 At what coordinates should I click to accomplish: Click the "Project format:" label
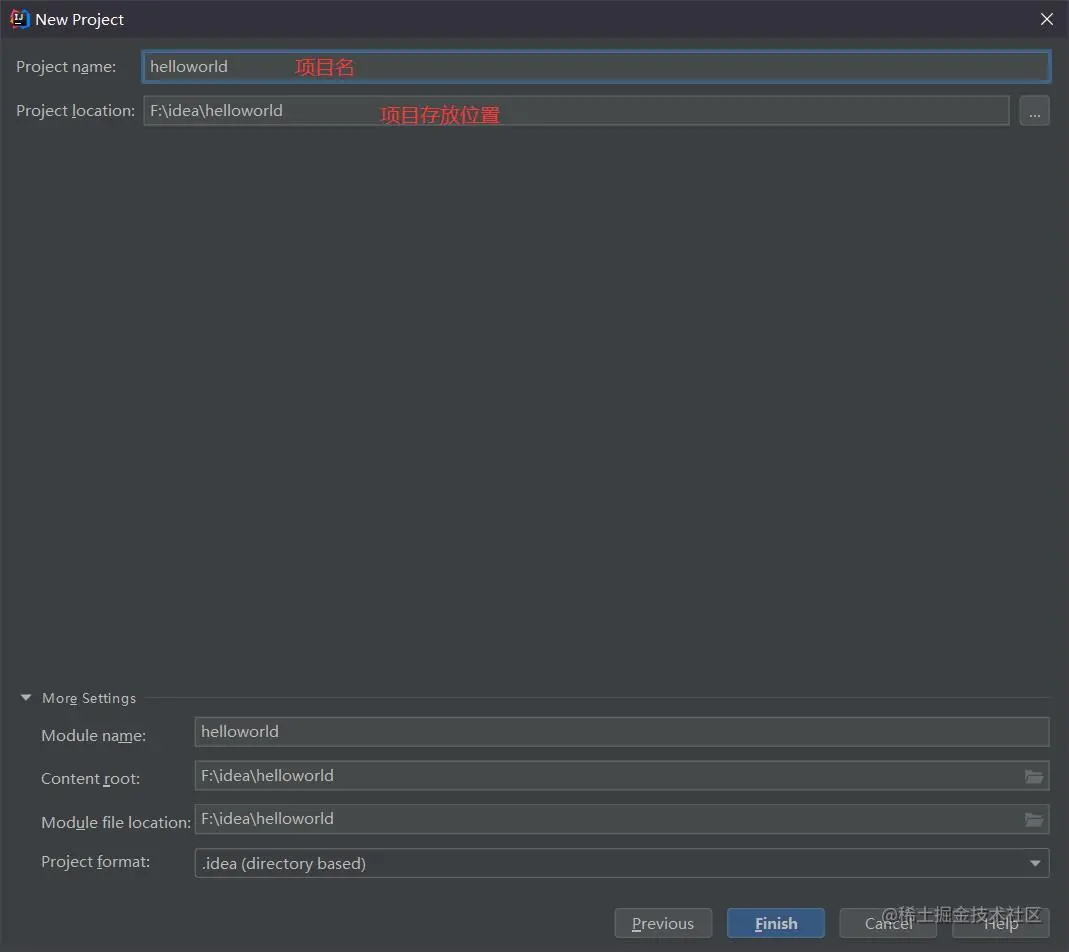point(95,861)
